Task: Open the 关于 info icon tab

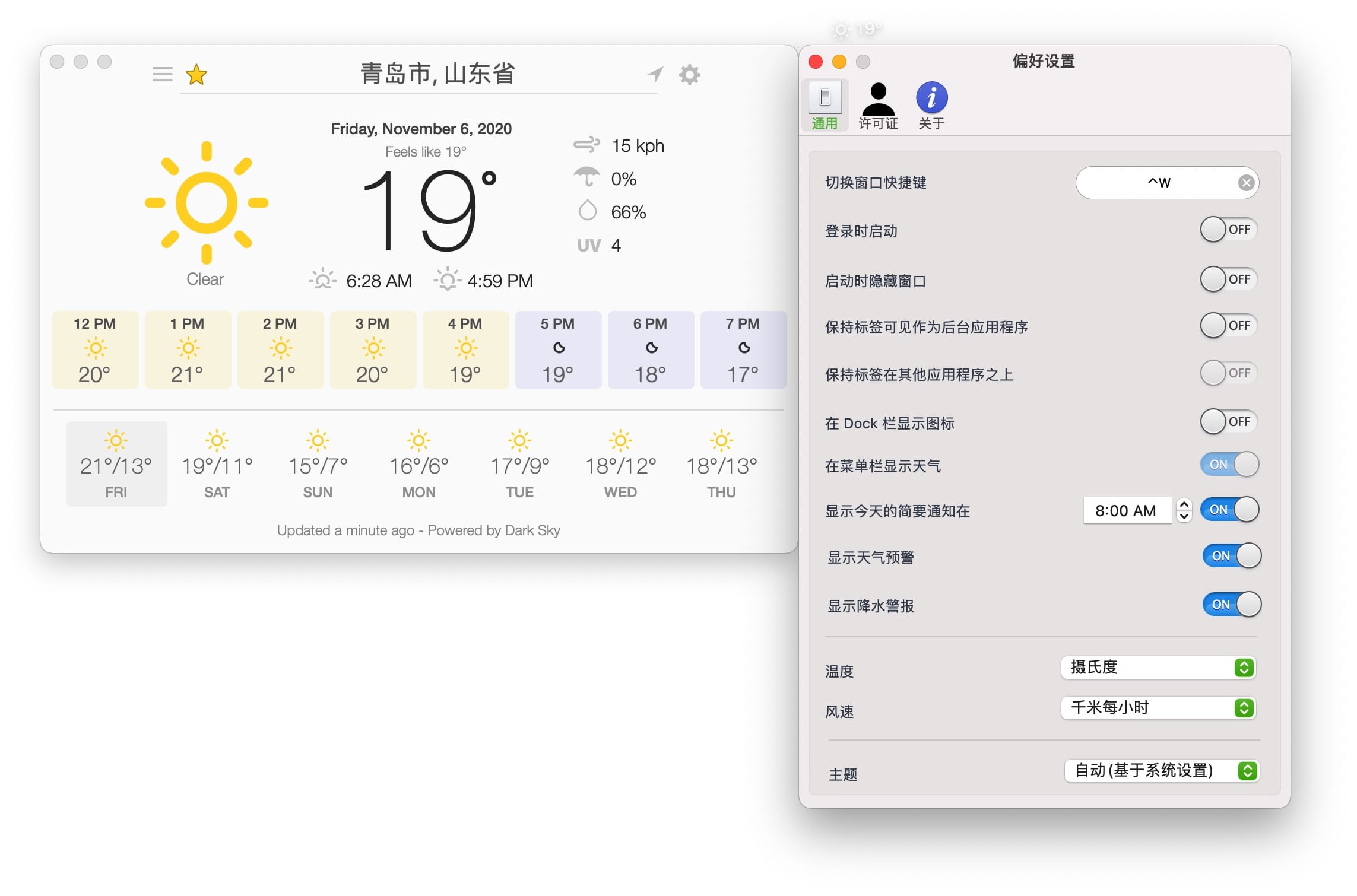Action: point(931,106)
